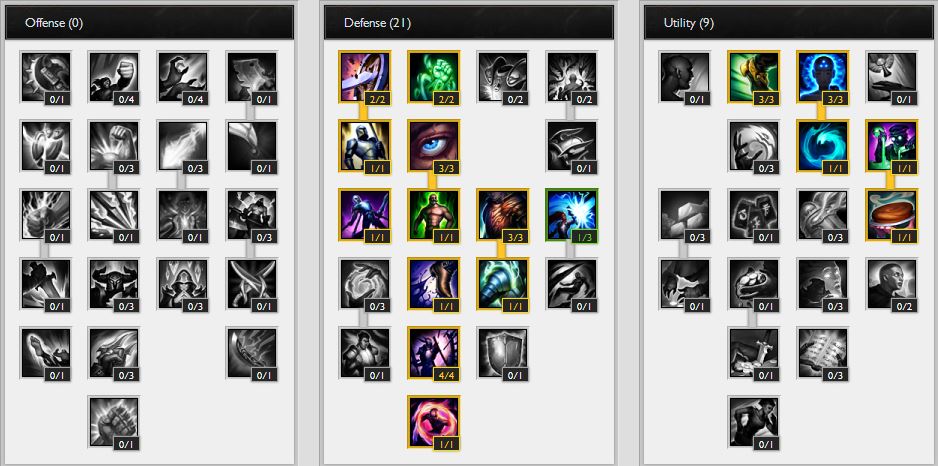
Task: Click the blue eye mastery icon in Defense
Action: point(434,146)
